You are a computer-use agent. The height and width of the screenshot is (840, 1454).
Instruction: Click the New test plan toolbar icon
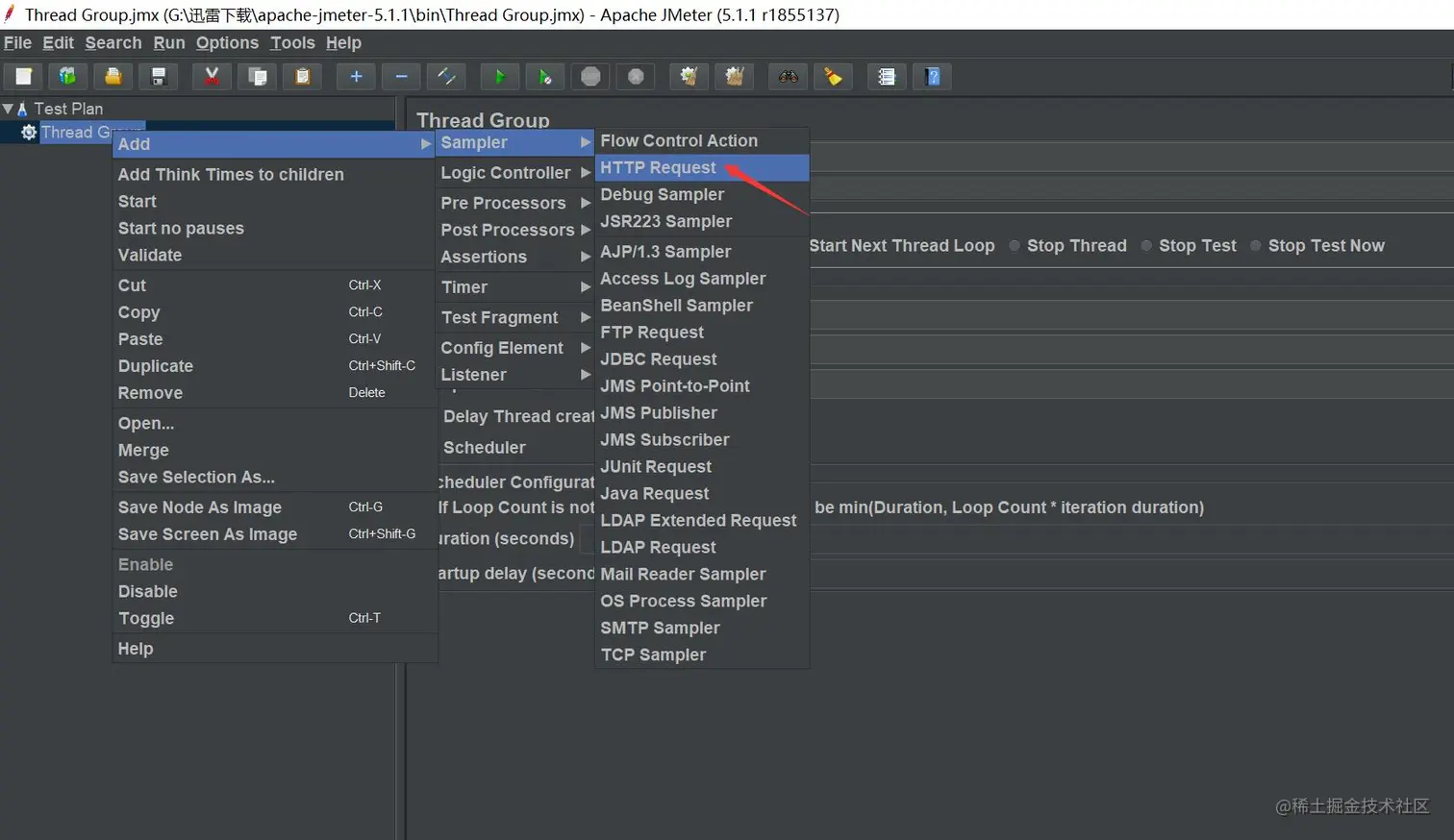click(x=23, y=77)
